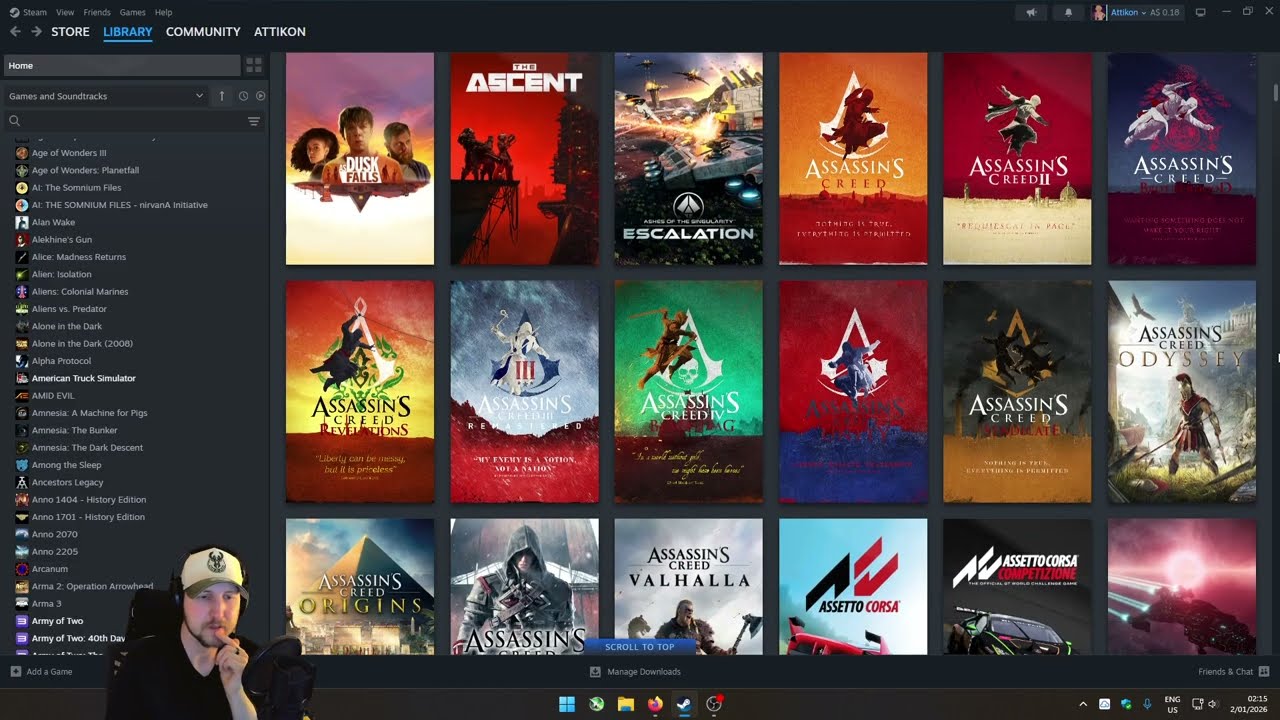Click the Alan Wake game icon

(22, 222)
